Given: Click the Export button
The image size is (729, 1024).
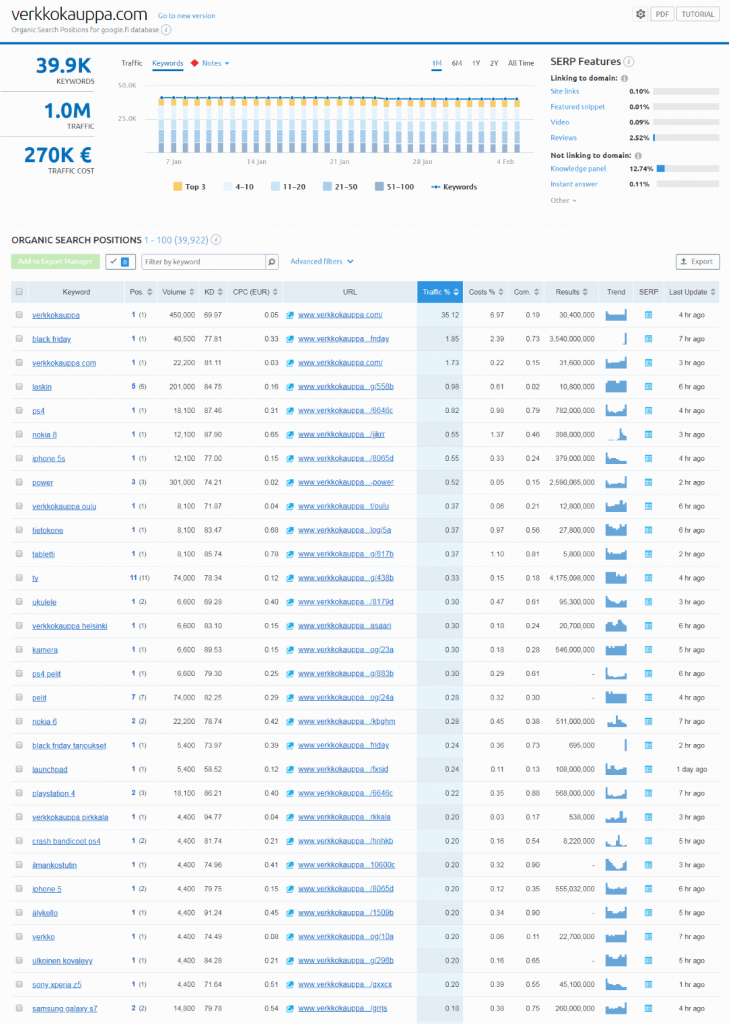Looking at the screenshot, I should tap(697, 262).
